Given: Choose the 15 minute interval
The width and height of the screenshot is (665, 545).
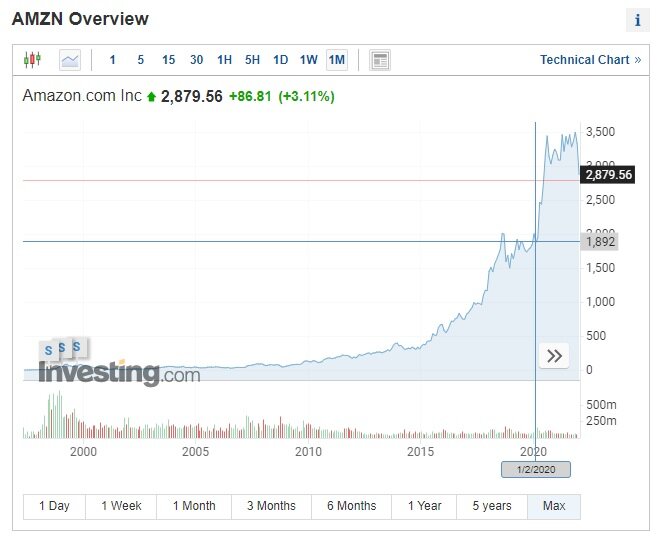Looking at the screenshot, I should [x=168, y=60].
